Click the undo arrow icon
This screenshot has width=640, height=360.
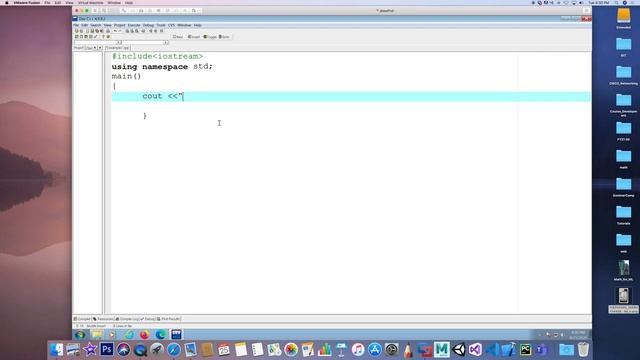click(x=115, y=31)
